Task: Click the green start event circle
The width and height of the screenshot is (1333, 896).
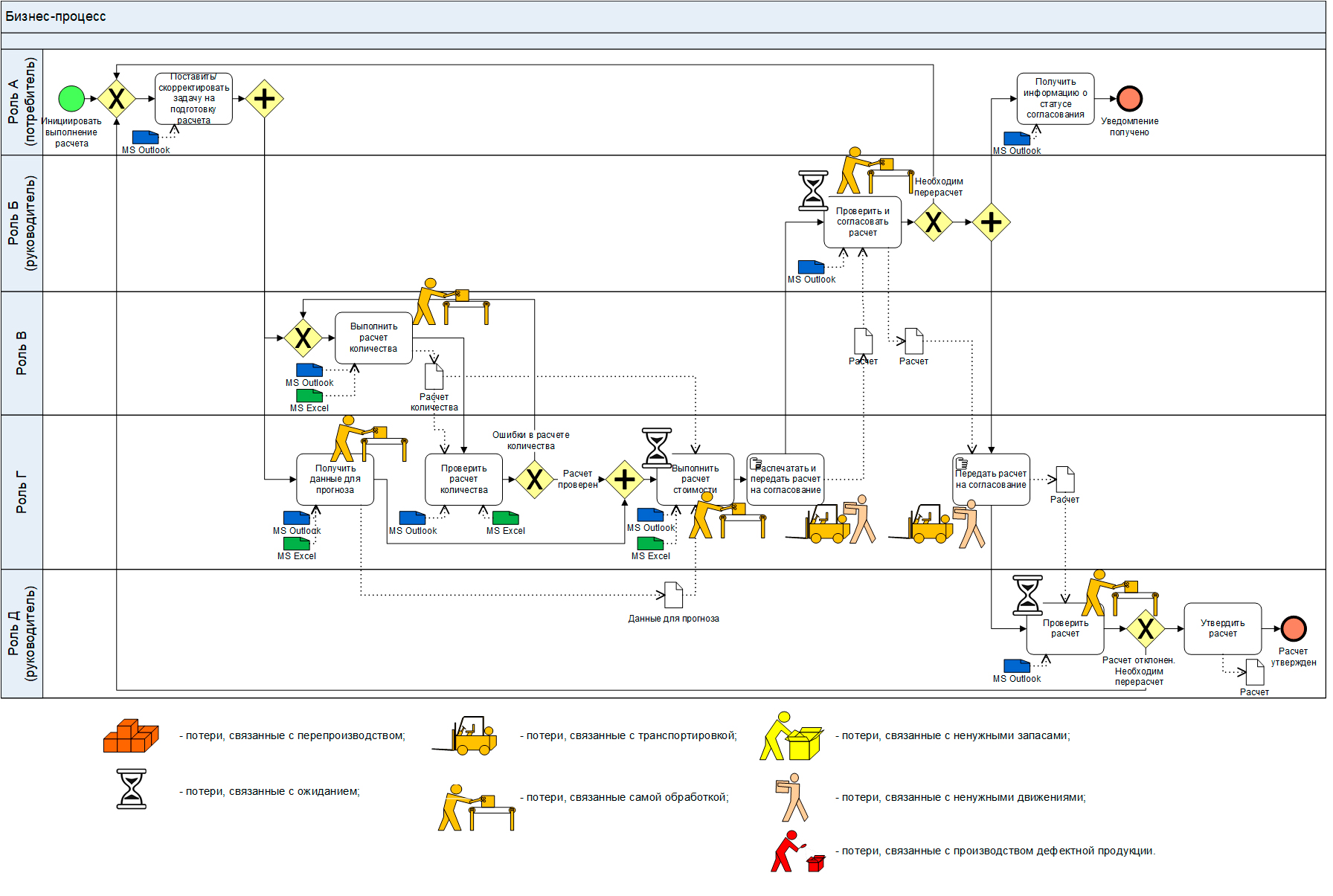Action: pos(71,98)
